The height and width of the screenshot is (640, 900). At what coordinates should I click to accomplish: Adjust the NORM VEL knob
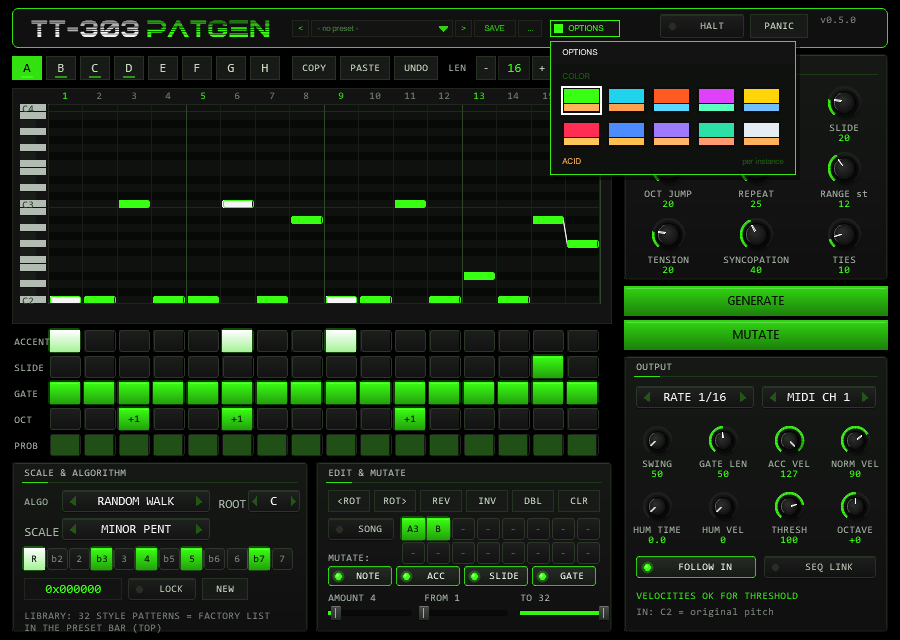[854, 441]
